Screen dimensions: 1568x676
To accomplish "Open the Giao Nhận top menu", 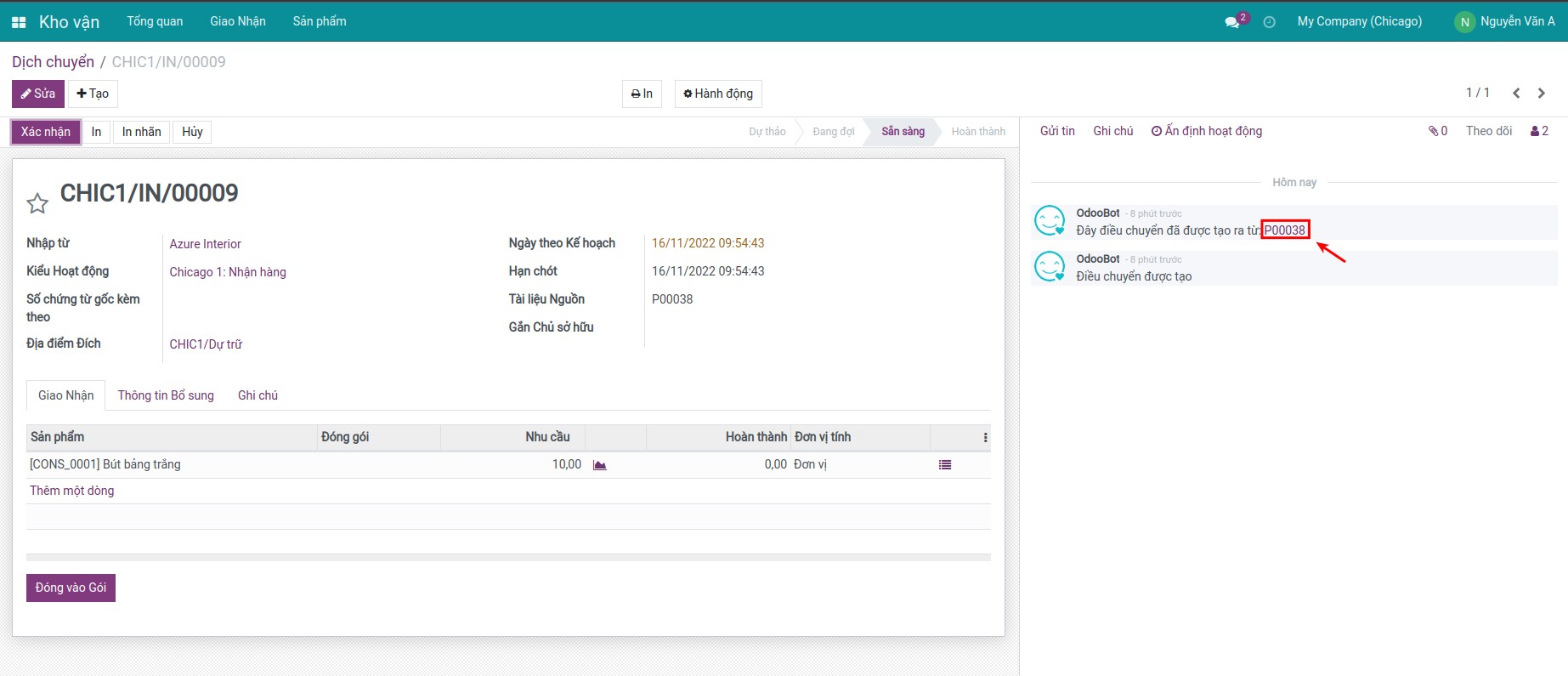I will pyautogui.click(x=238, y=21).
